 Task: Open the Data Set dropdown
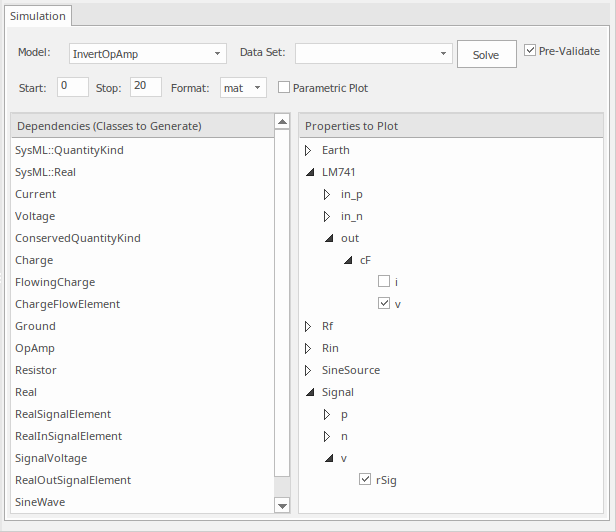click(x=373, y=53)
